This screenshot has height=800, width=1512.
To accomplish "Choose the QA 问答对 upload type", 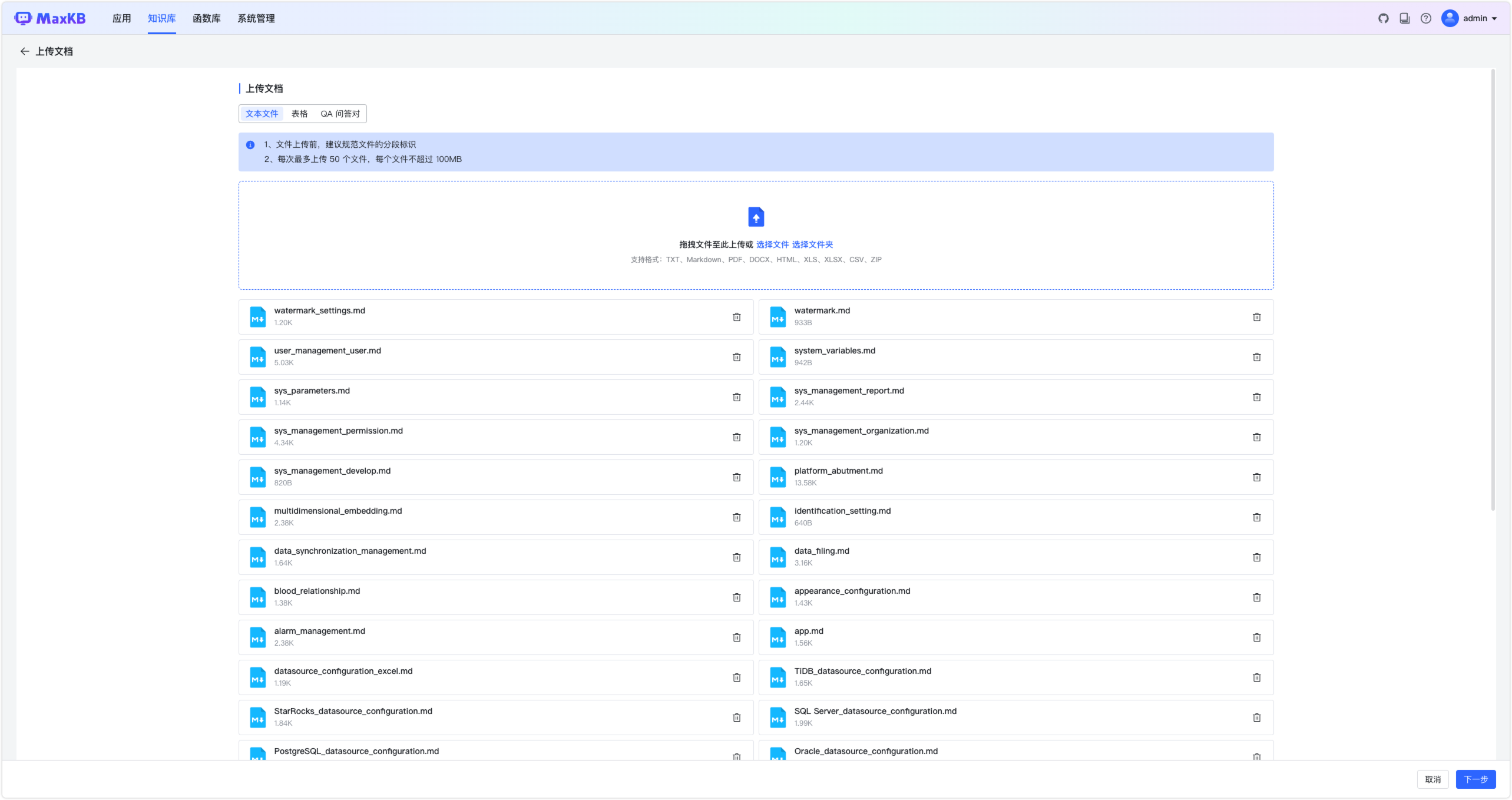I will pyautogui.click(x=340, y=114).
